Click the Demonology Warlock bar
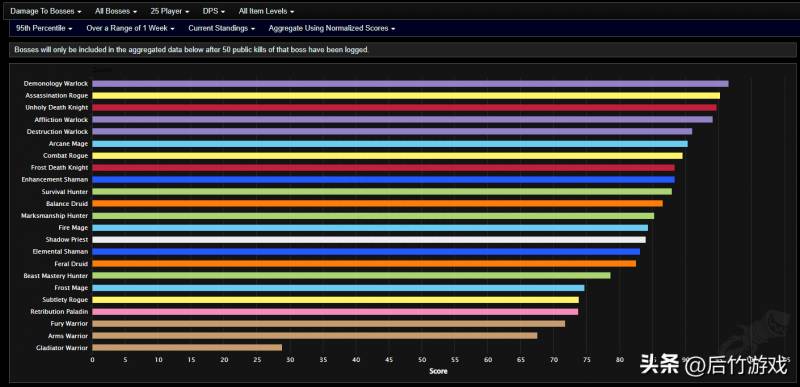This screenshot has width=800, height=387. [410, 84]
